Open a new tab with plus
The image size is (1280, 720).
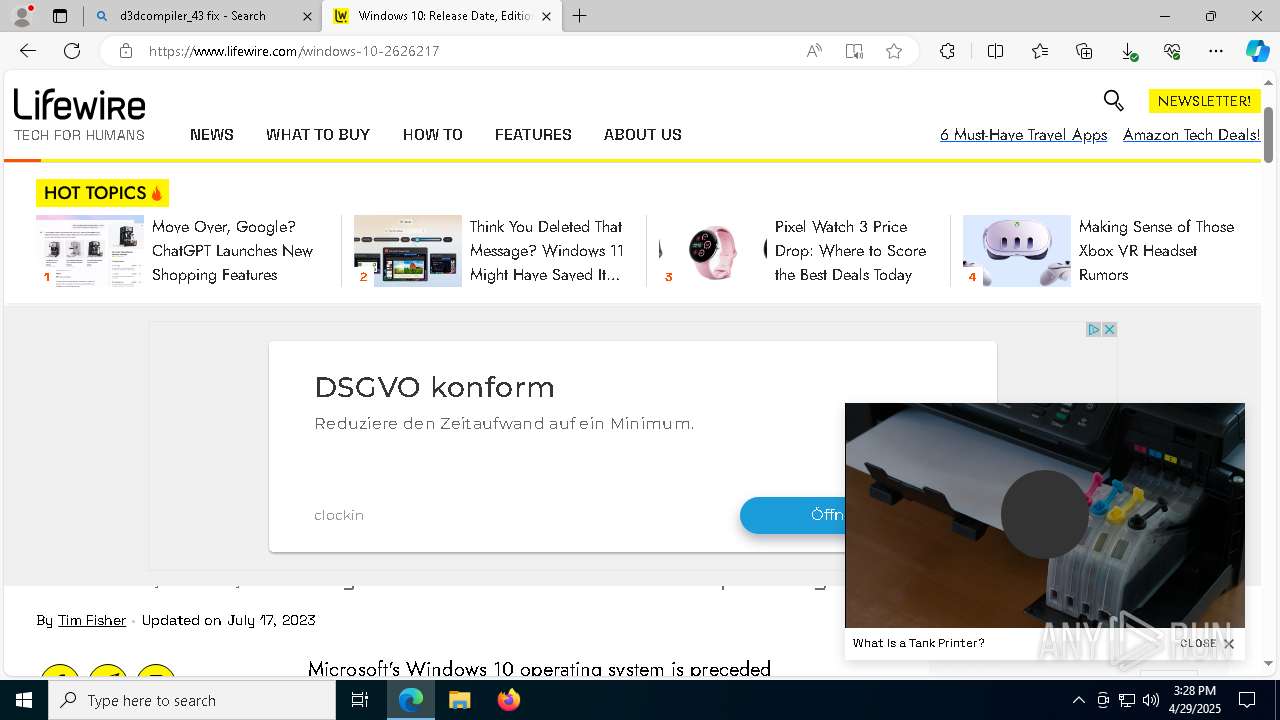pos(579,16)
